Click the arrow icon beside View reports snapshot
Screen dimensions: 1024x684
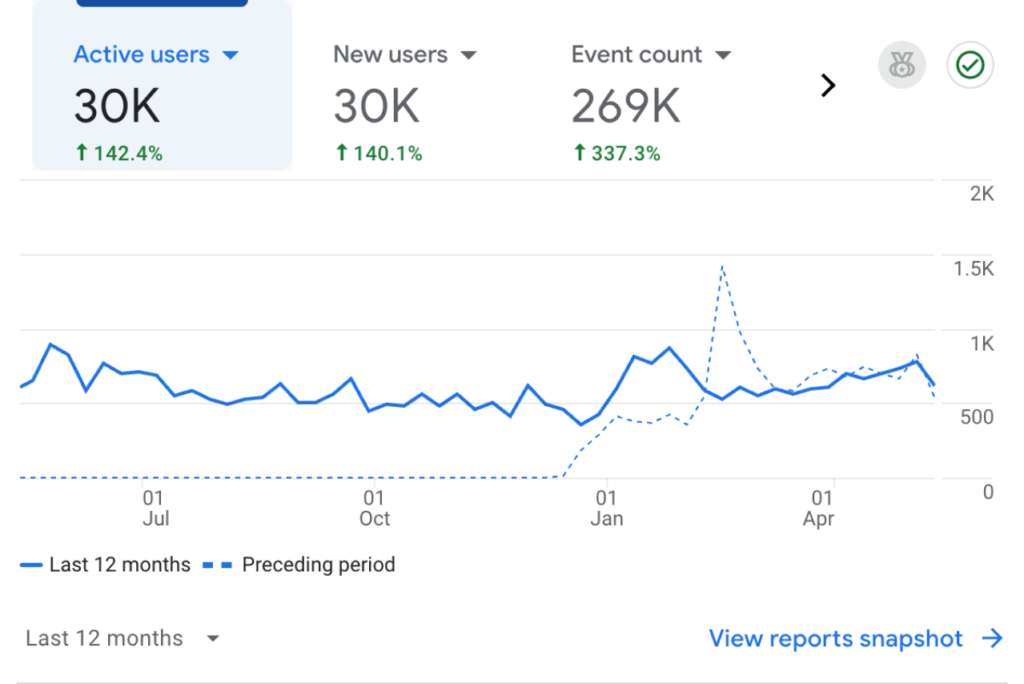tap(992, 639)
